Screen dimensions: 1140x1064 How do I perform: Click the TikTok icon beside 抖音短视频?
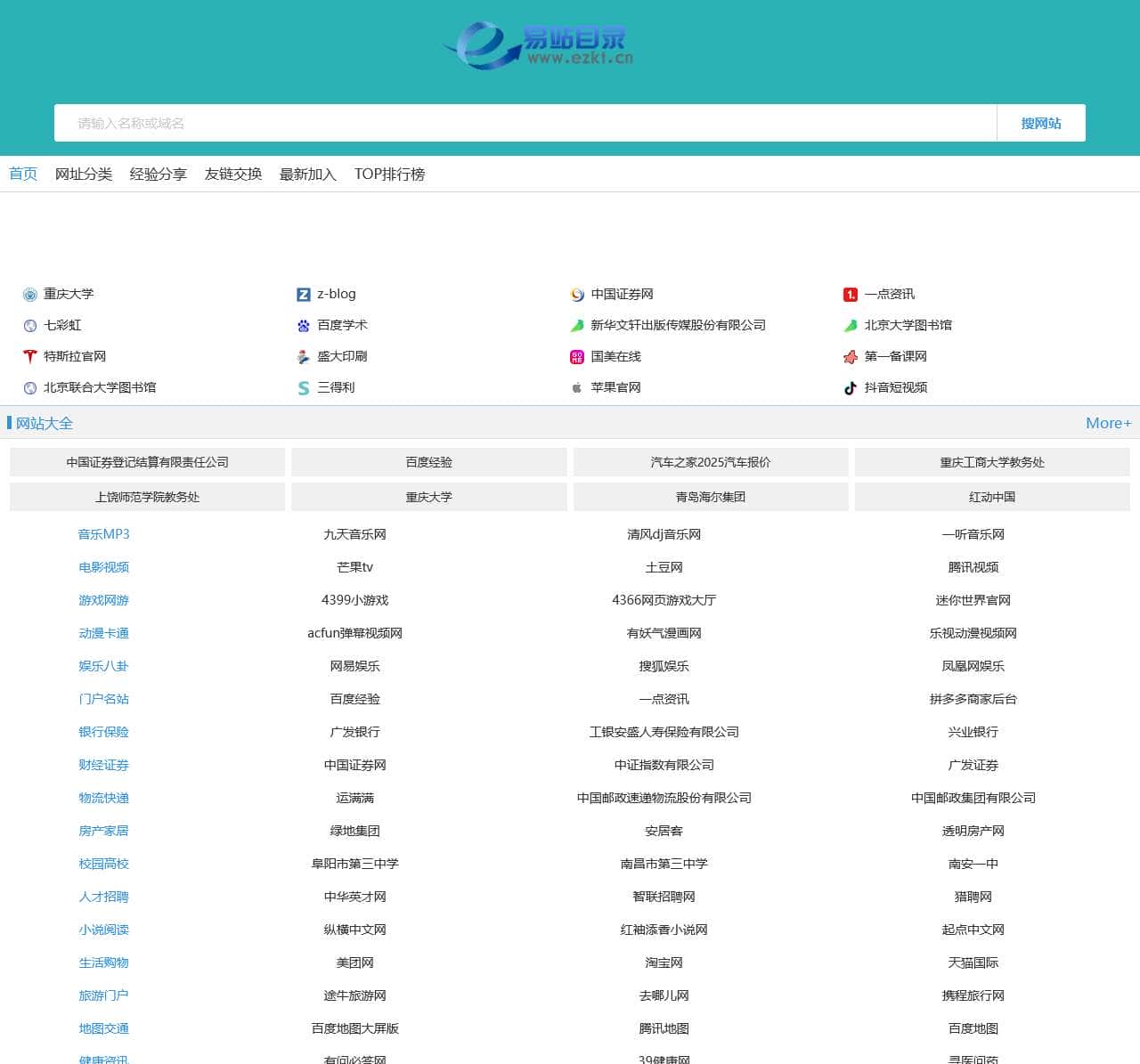tap(851, 388)
